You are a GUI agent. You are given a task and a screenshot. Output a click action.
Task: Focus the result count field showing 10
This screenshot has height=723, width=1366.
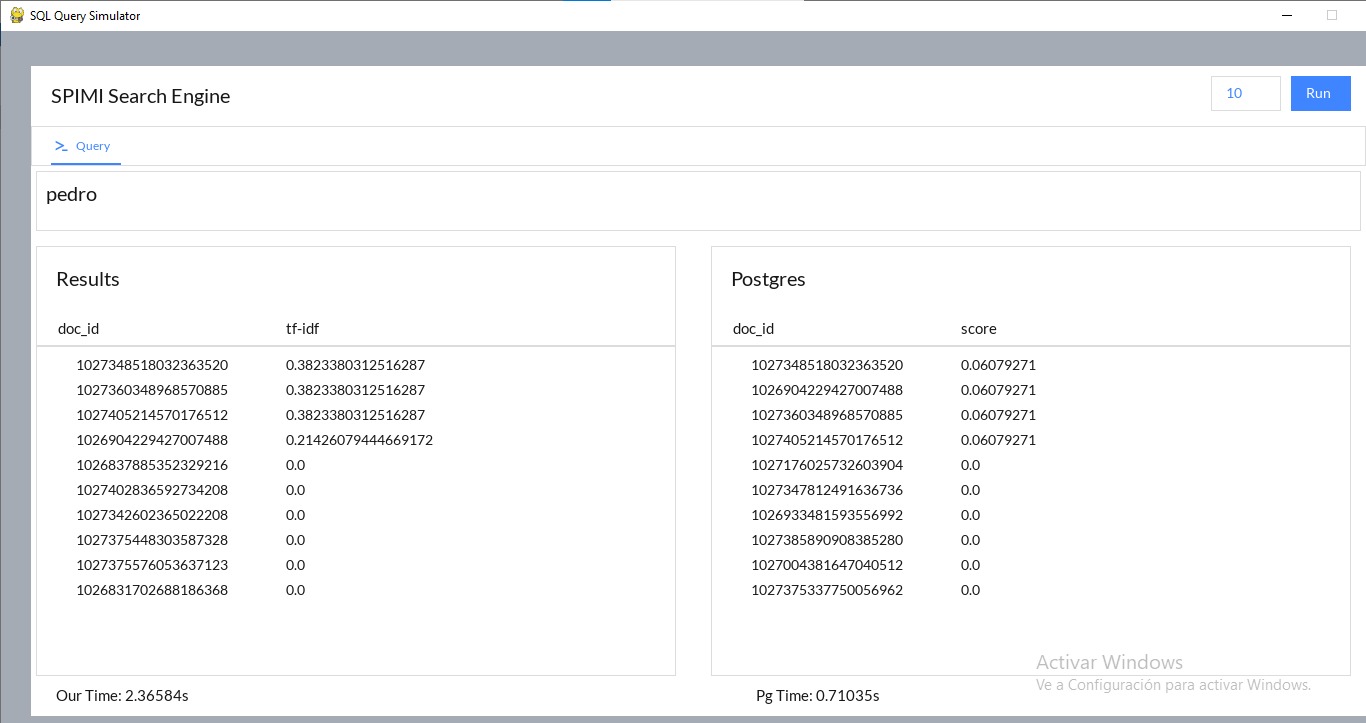[x=1245, y=94]
